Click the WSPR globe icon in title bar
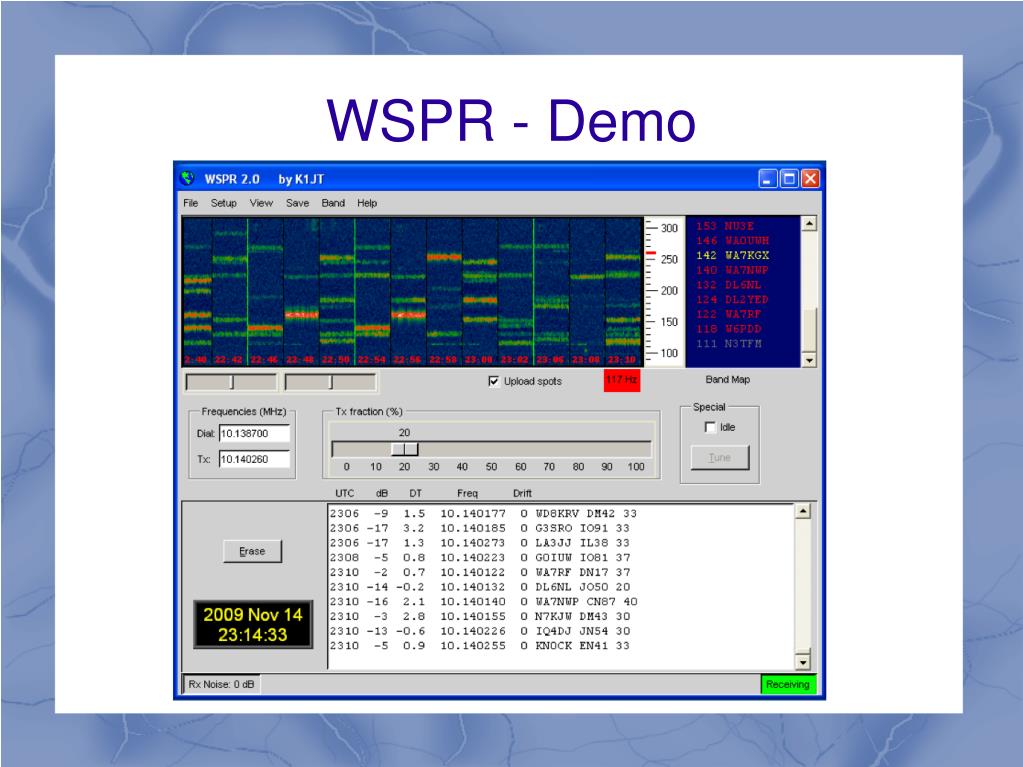Image resolution: width=1023 pixels, height=767 pixels. tap(188, 178)
